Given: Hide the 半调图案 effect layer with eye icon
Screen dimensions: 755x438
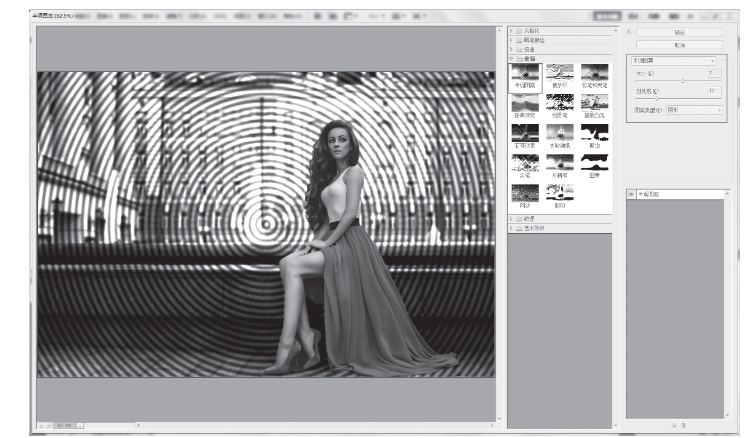Looking at the screenshot, I should click(x=632, y=195).
